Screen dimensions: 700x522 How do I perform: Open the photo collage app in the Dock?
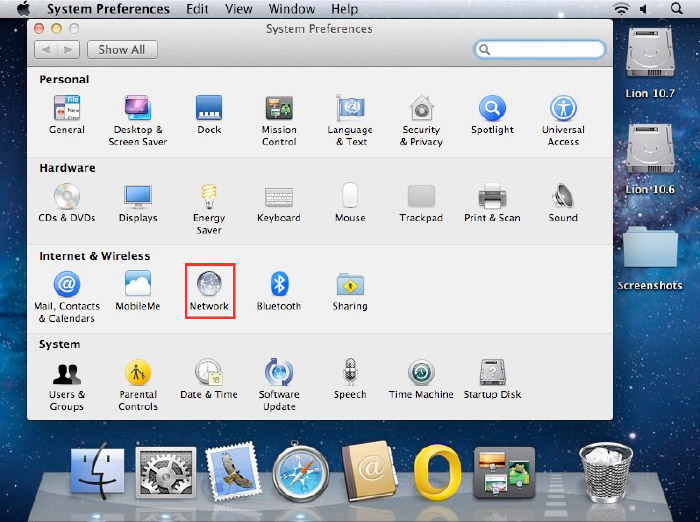coord(504,473)
